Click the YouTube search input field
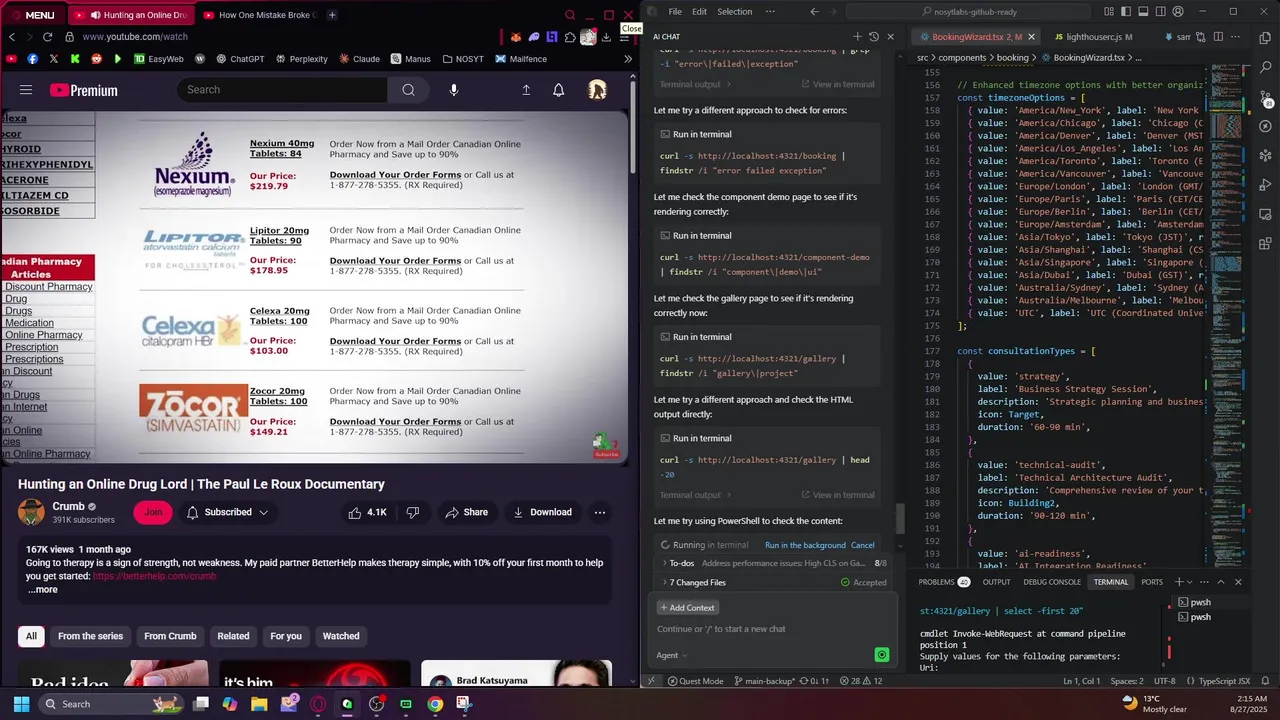 pyautogui.click(x=282, y=90)
